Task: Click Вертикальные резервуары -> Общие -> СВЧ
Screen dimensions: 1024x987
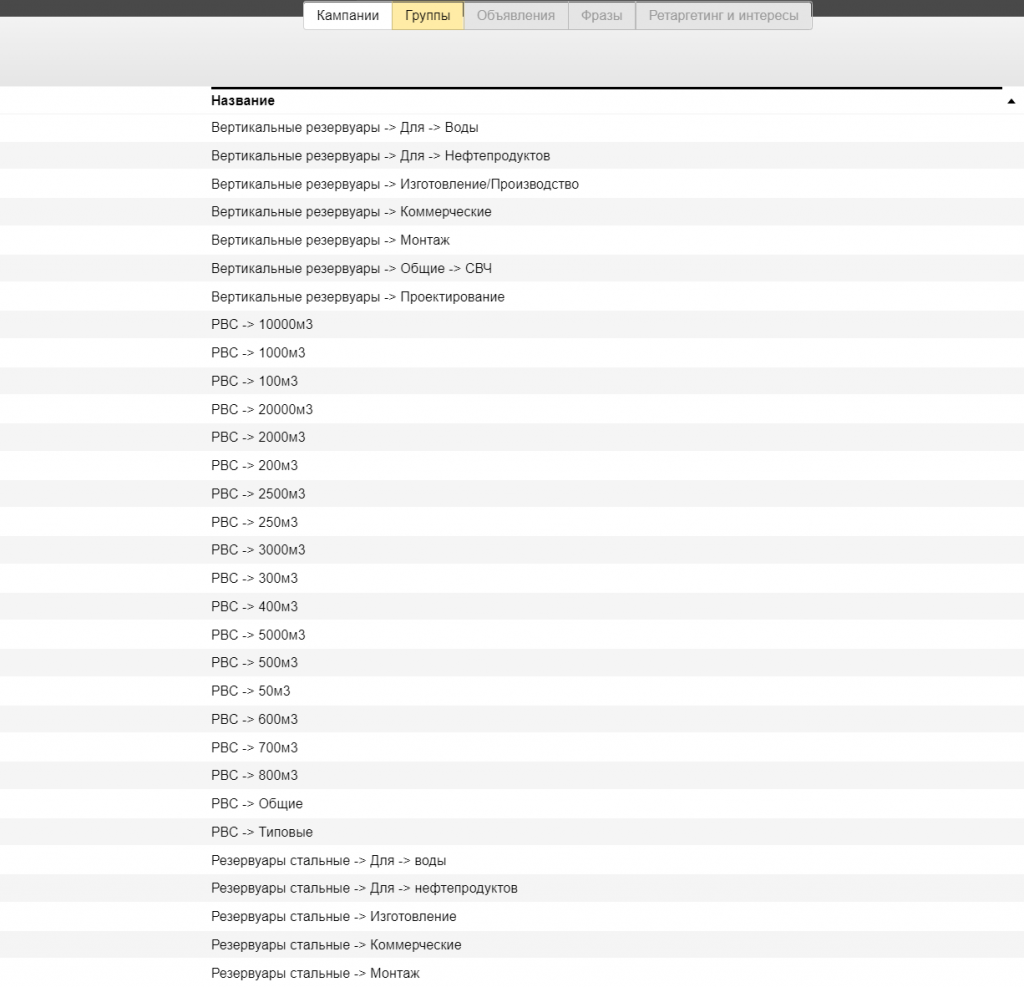Action: coord(351,269)
